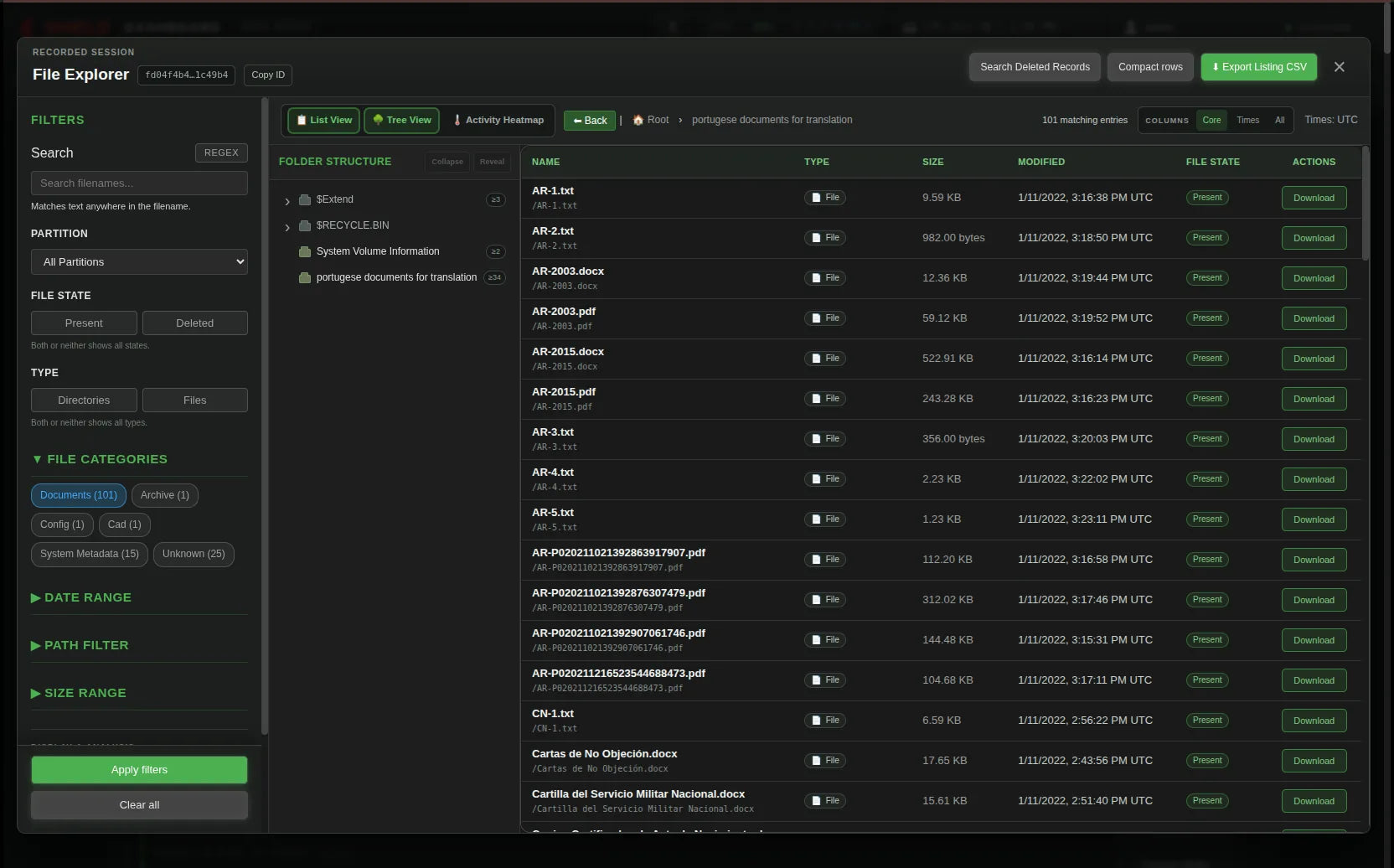Toggle the Documents (101) category chip
Image resolution: width=1394 pixels, height=868 pixels.
click(x=79, y=495)
